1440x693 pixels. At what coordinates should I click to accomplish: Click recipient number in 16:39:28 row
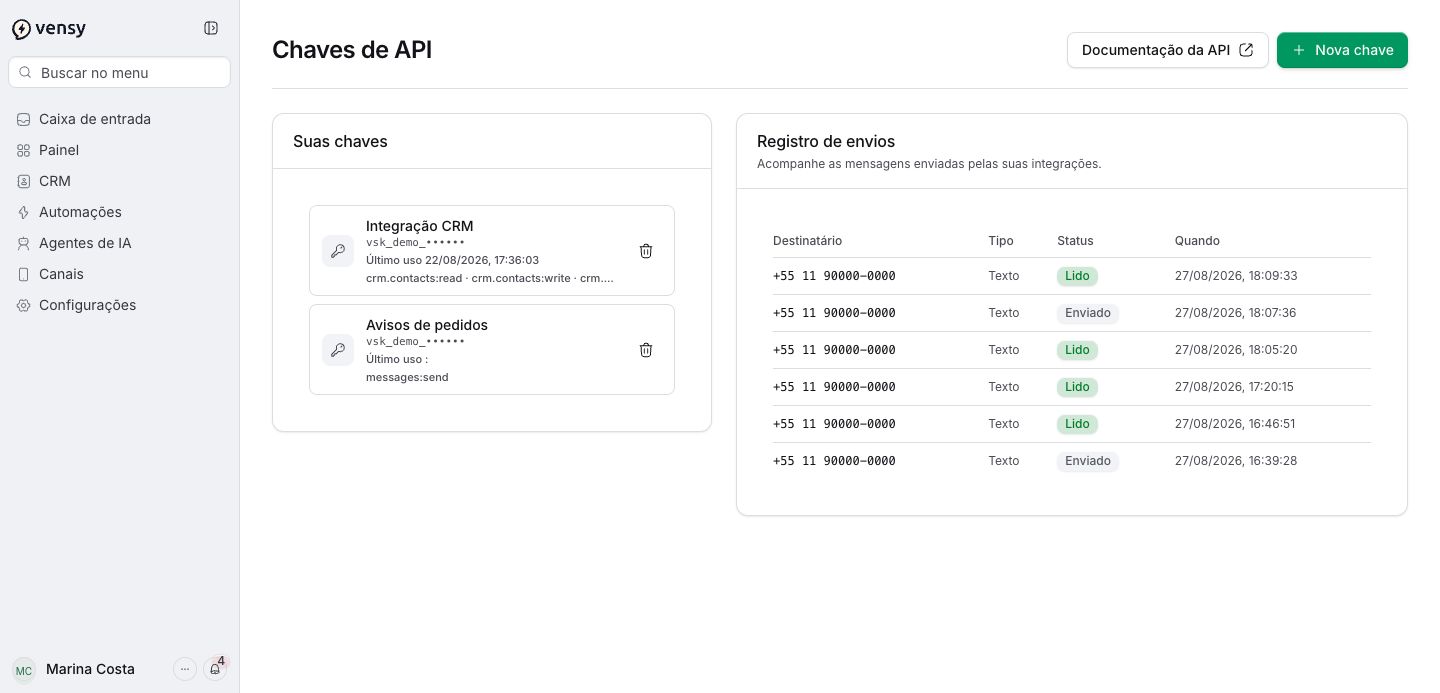point(834,461)
